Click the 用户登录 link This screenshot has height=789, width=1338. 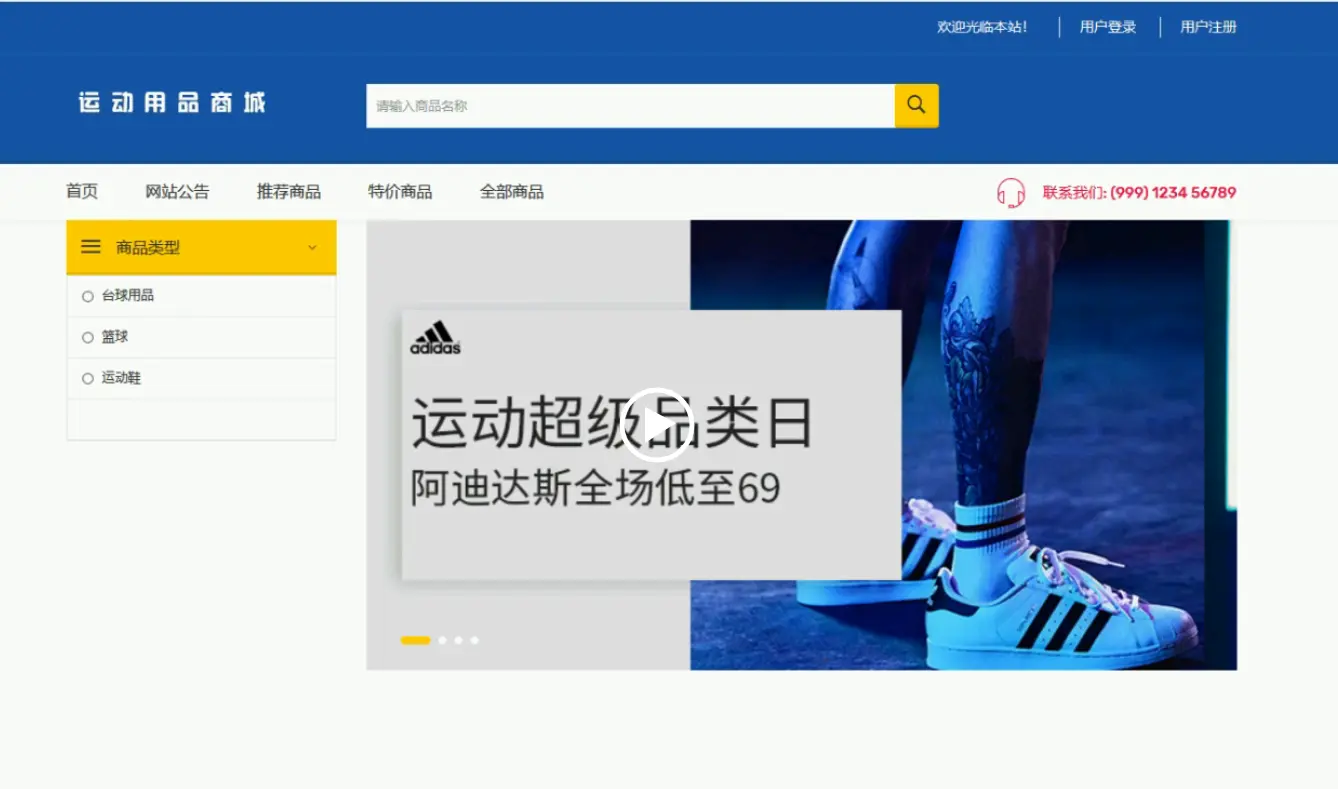(1108, 27)
